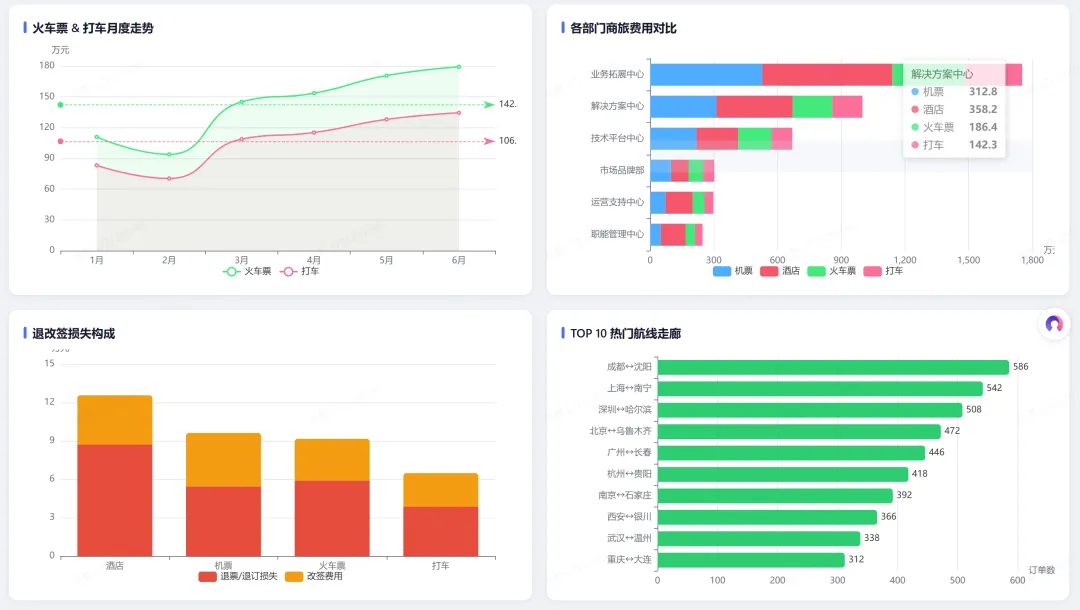The height and width of the screenshot is (610, 1080).
Task: Click the 火车票 June data point
Action: pos(459,67)
